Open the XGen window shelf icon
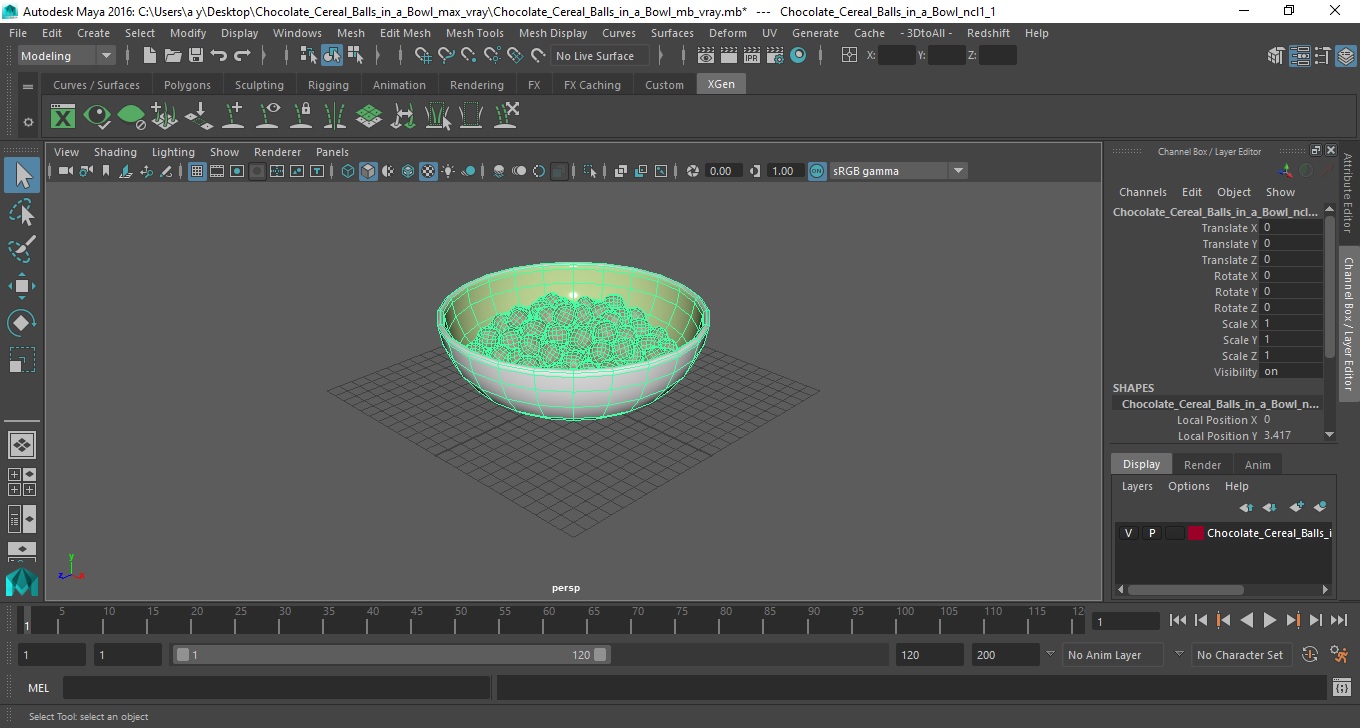The width and height of the screenshot is (1360, 728). tap(63, 117)
